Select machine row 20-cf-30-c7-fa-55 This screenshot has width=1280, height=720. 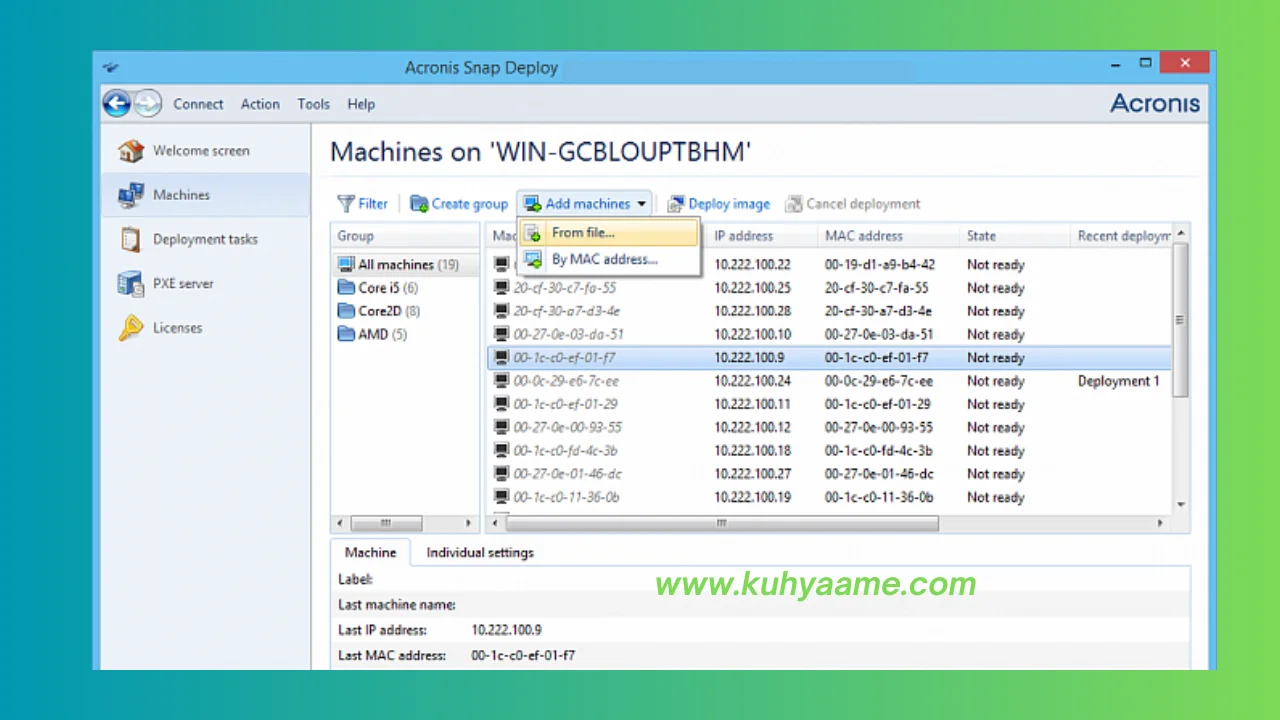click(829, 288)
